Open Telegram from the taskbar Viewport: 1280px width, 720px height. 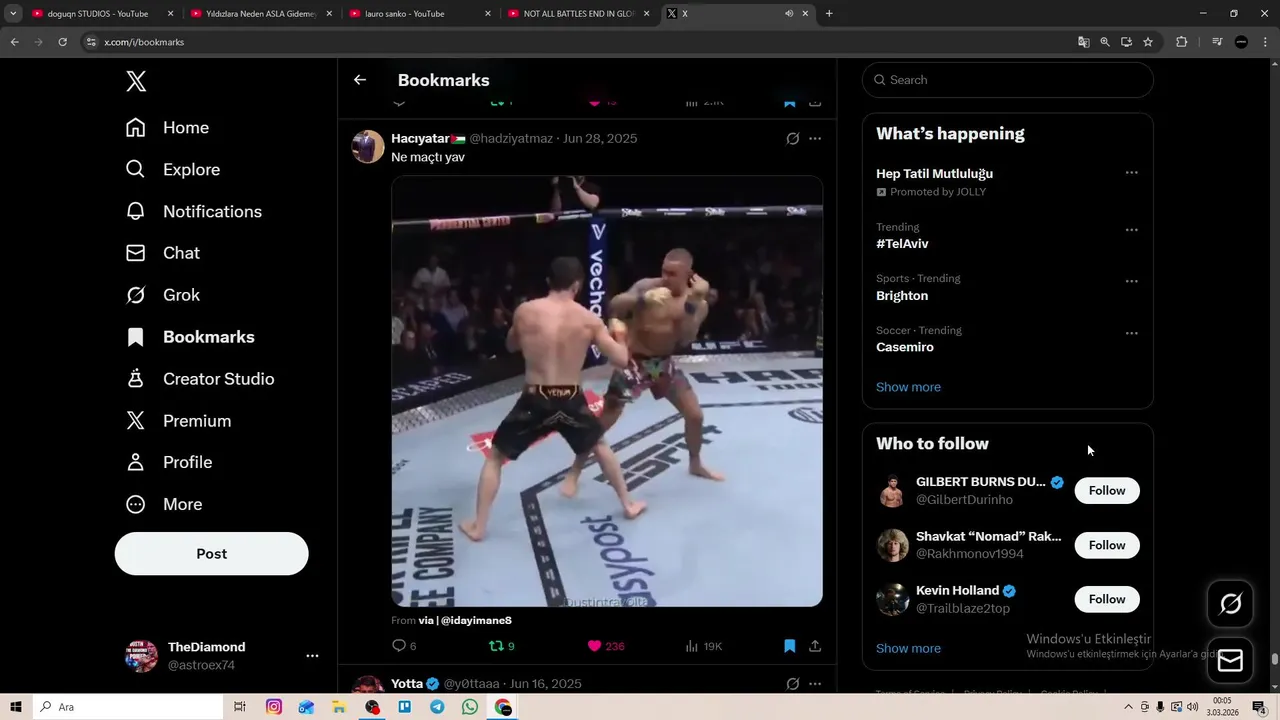click(437, 707)
